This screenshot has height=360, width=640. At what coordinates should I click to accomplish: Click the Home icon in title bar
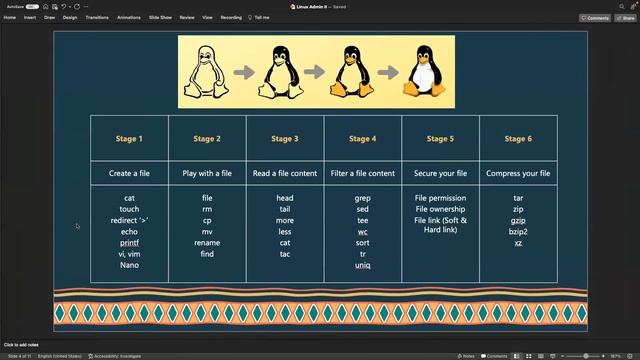pyautogui.click(x=46, y=7)
